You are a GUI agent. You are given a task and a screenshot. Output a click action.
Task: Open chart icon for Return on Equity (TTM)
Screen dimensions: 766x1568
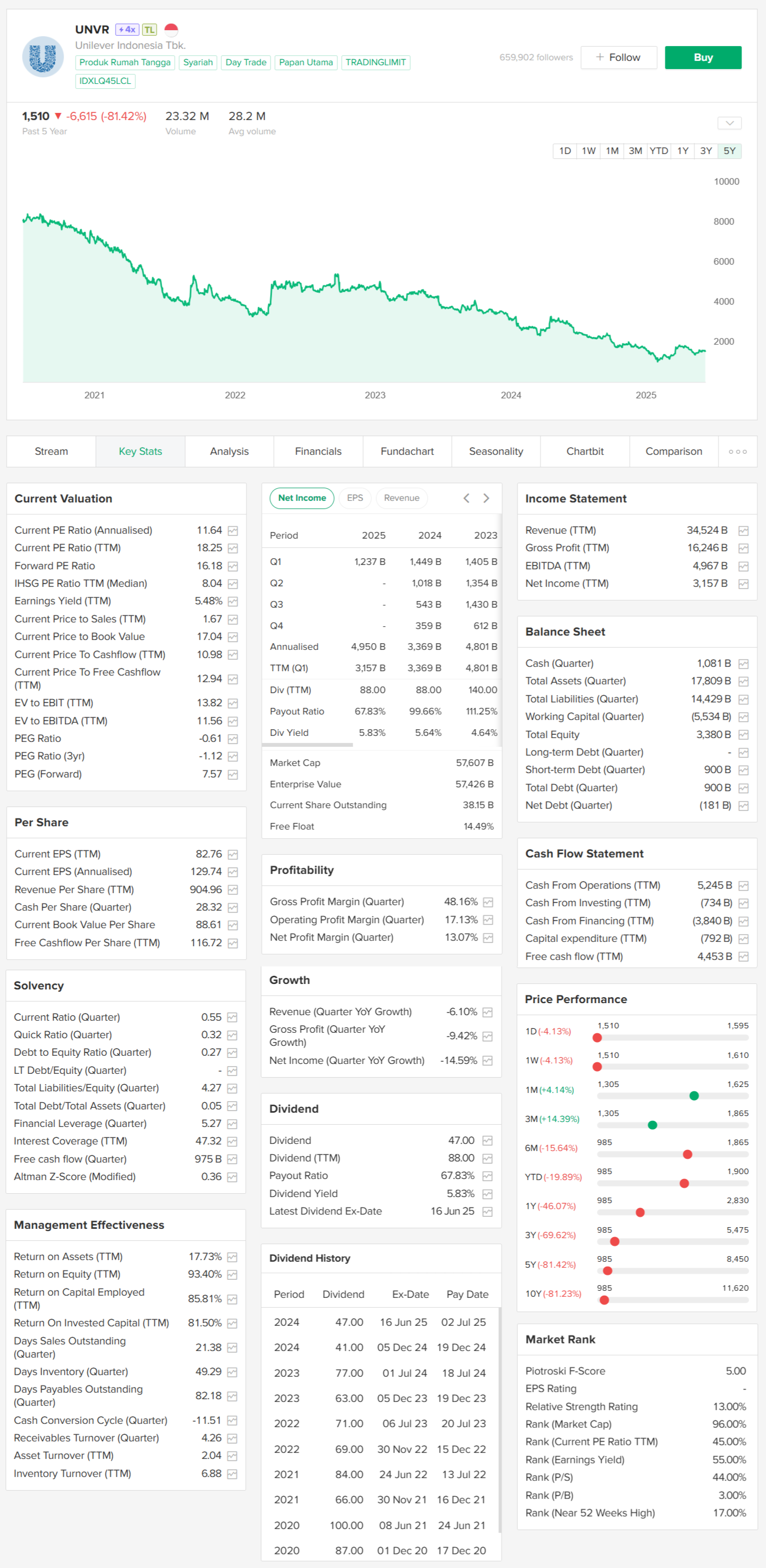(x=232, y=1274)
